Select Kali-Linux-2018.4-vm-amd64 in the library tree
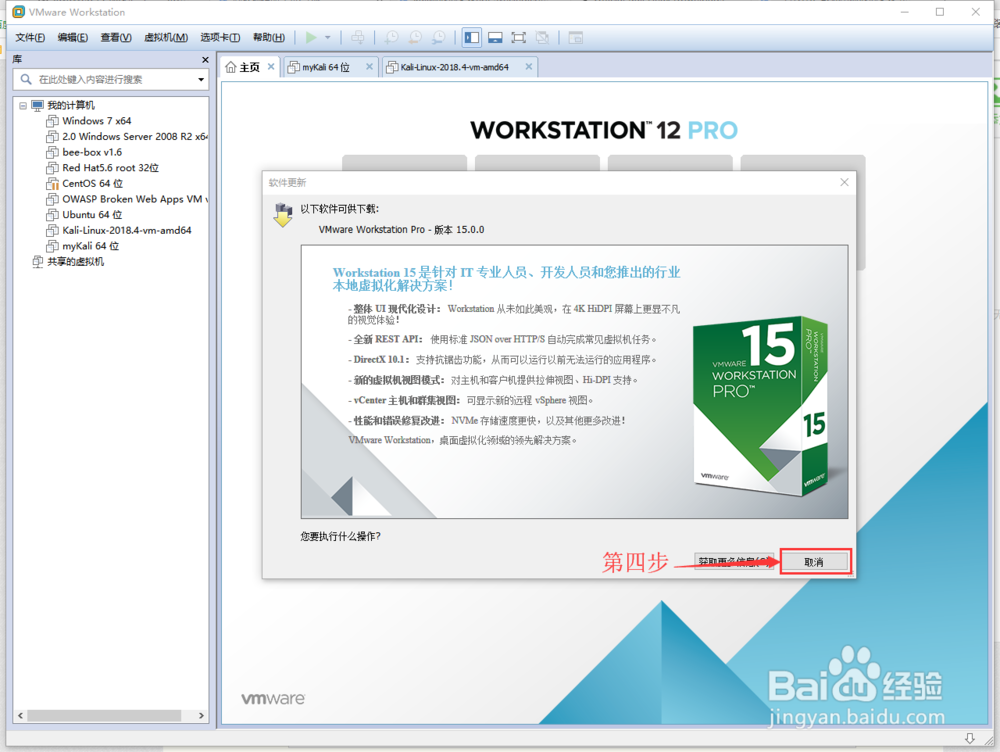This screenshot has height=752, width=1000. point(127,230)
